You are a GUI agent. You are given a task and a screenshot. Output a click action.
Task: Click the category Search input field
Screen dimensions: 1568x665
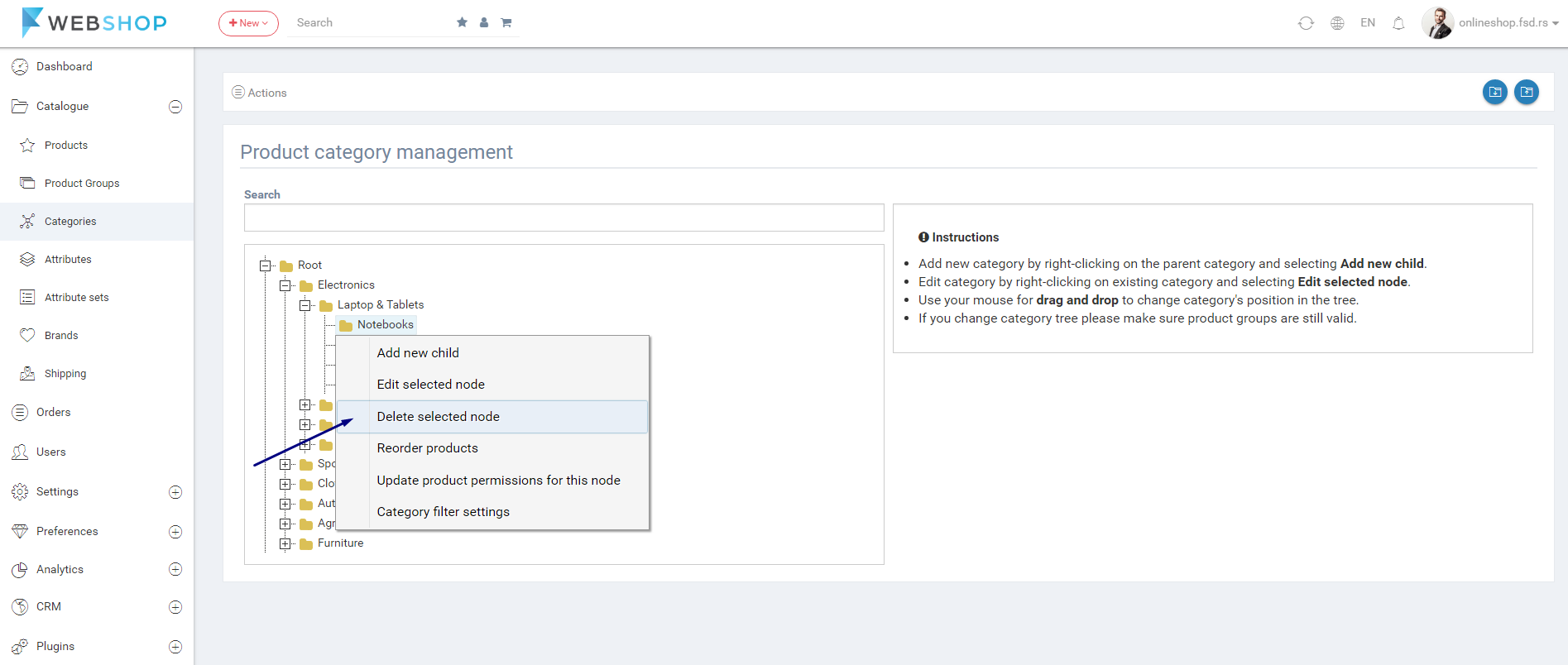564,218
